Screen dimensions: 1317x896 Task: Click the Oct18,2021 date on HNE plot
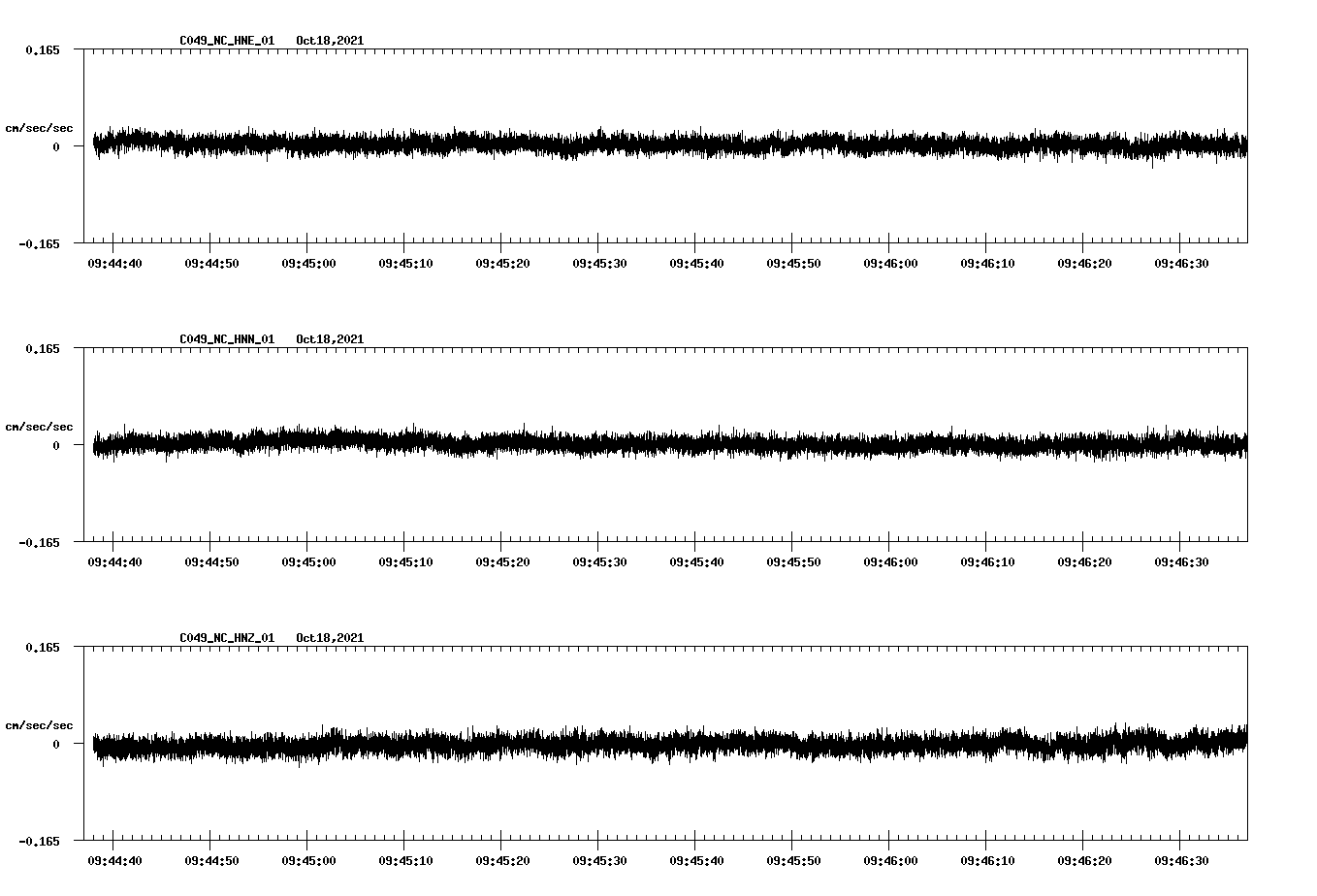pos(330,41)
